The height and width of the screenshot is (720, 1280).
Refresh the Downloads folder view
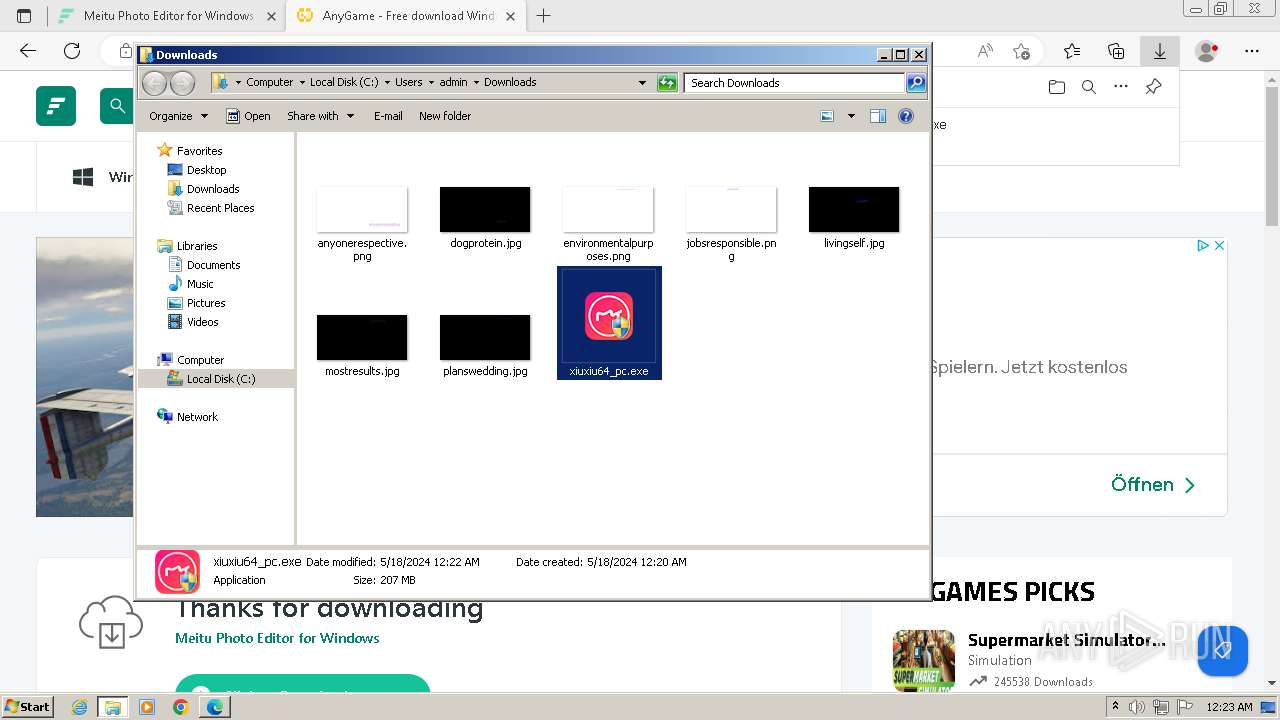pos(667,83)
